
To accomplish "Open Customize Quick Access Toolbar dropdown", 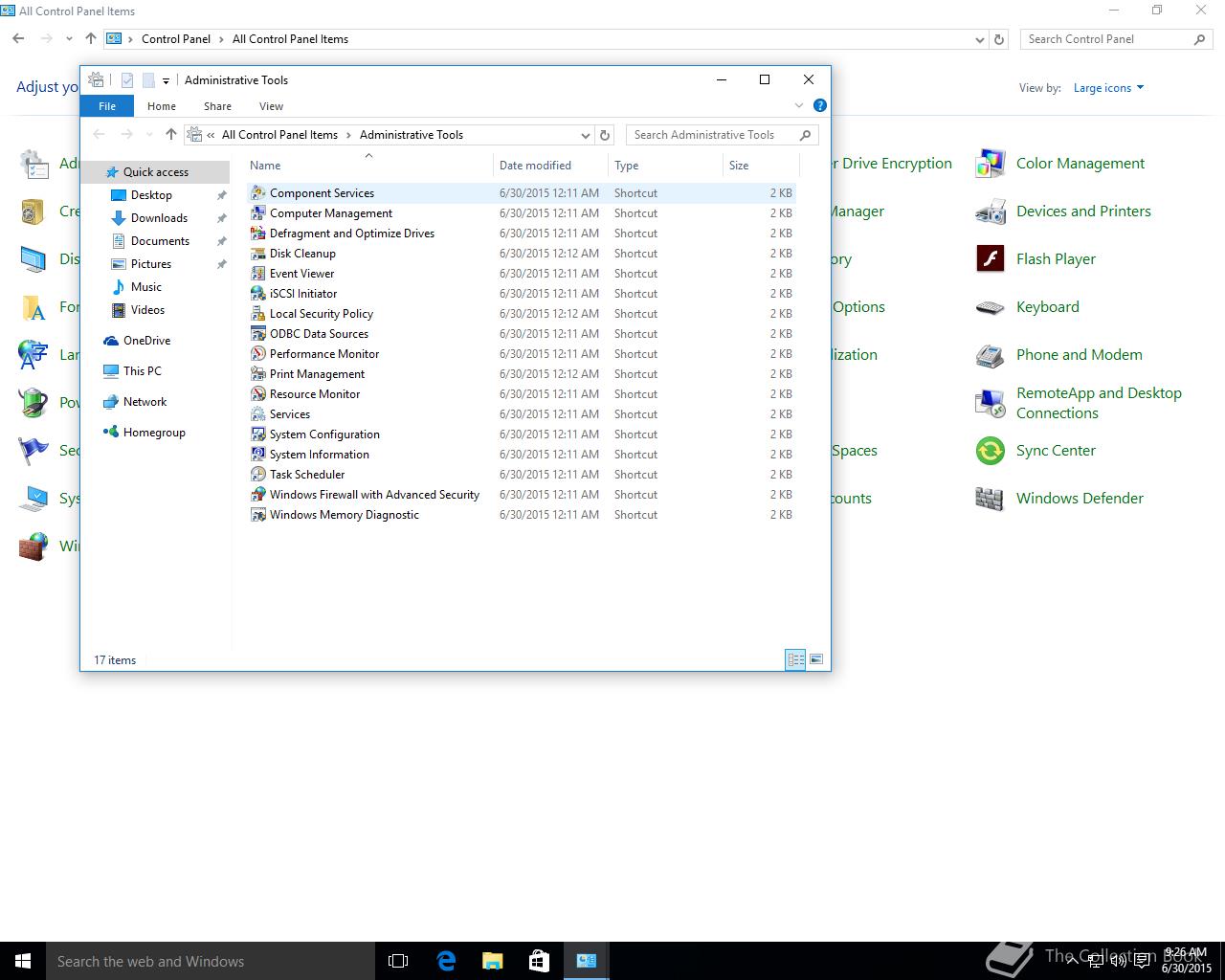I will point(166,80).
